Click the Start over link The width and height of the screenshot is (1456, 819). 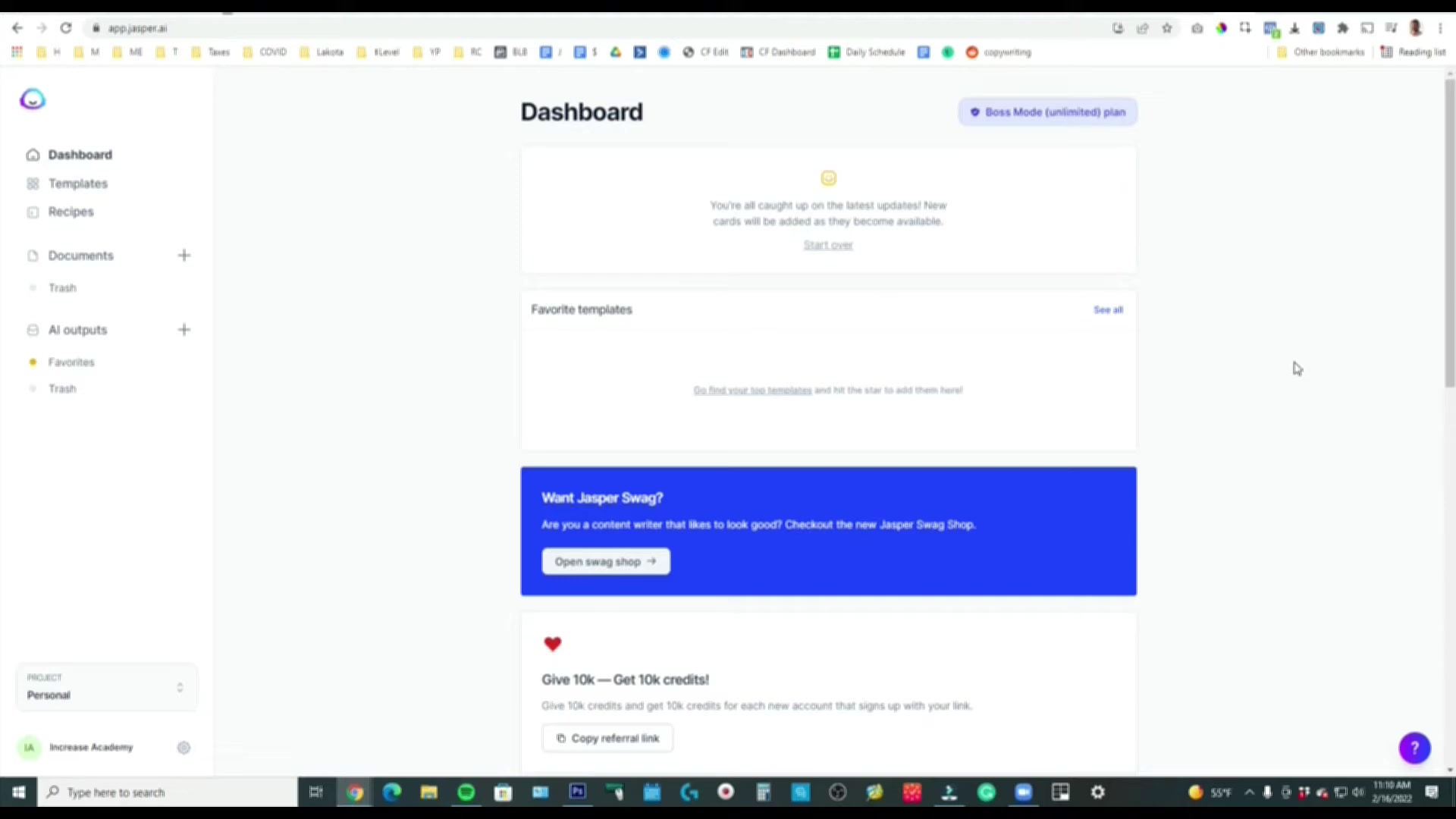[x=828, y=245]
